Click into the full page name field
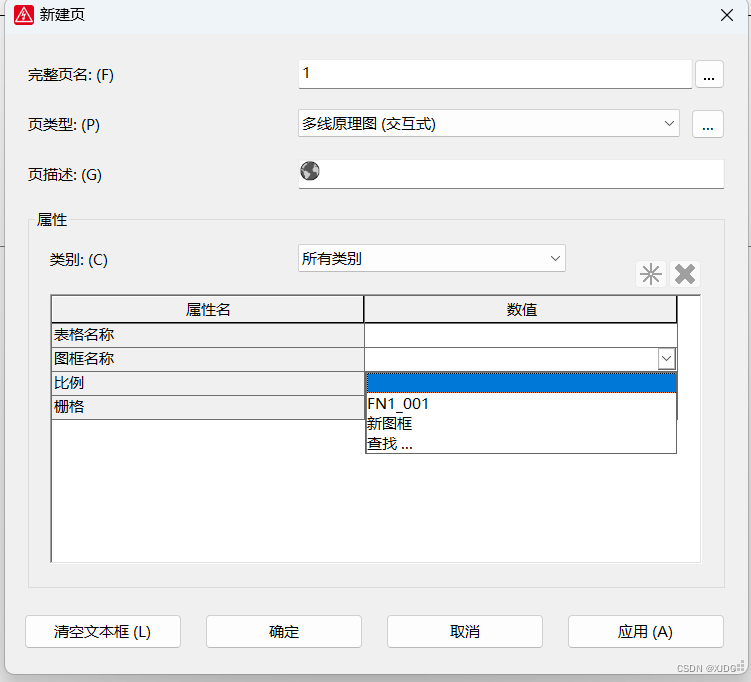 pos(494,74)
